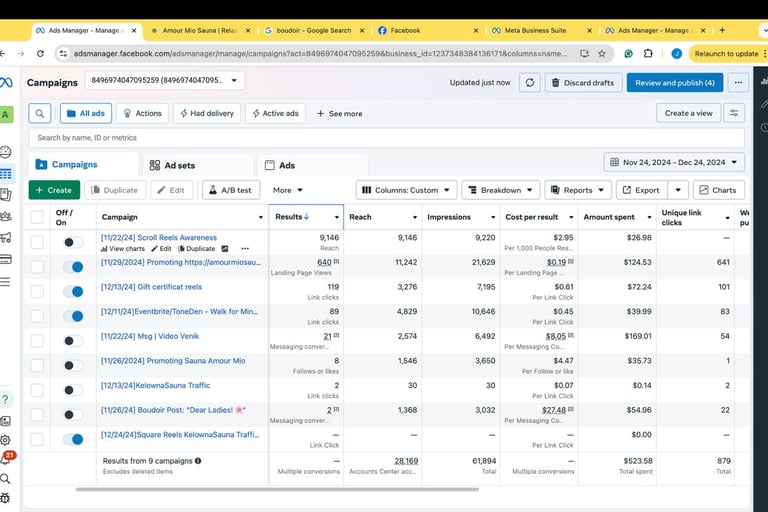The height and width of the screenshot is (512, 768).
Task: Turn off the Promoting amourmiosau campaign switch
Action: tap(73, 267)
